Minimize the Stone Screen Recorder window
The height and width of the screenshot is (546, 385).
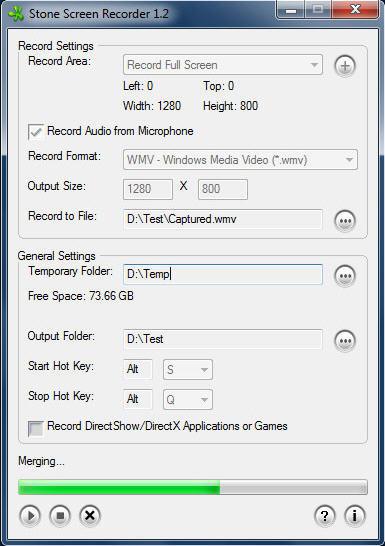pos(290,10)
